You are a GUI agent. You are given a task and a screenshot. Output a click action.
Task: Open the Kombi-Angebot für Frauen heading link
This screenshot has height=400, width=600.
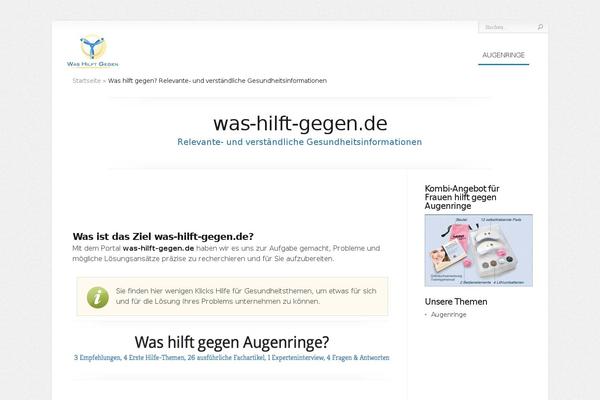(x=462, y=197)
